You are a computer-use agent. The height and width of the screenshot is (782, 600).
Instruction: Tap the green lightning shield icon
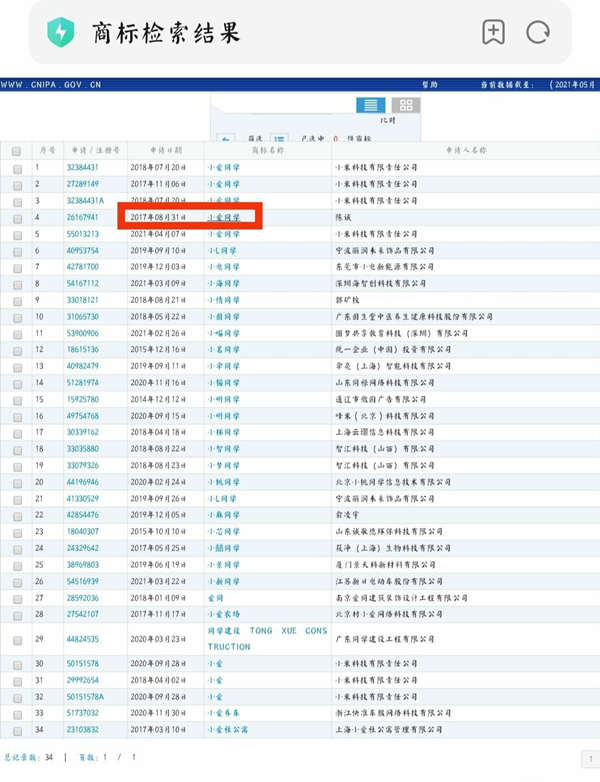pyautogui.click(x=60, y=32)
